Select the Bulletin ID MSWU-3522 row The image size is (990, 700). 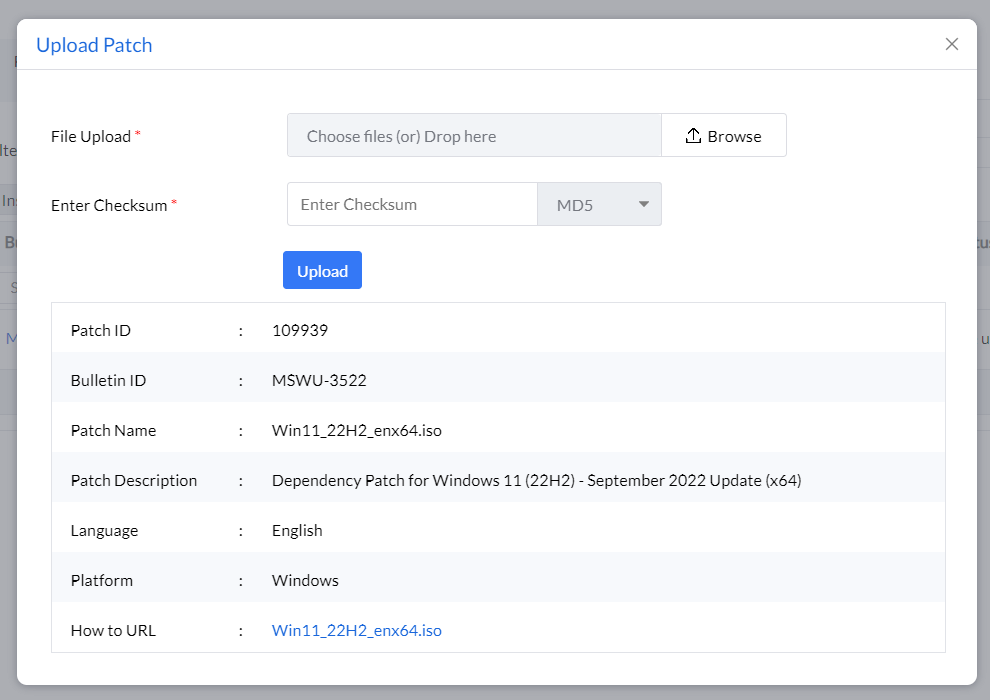pos(319,380)
